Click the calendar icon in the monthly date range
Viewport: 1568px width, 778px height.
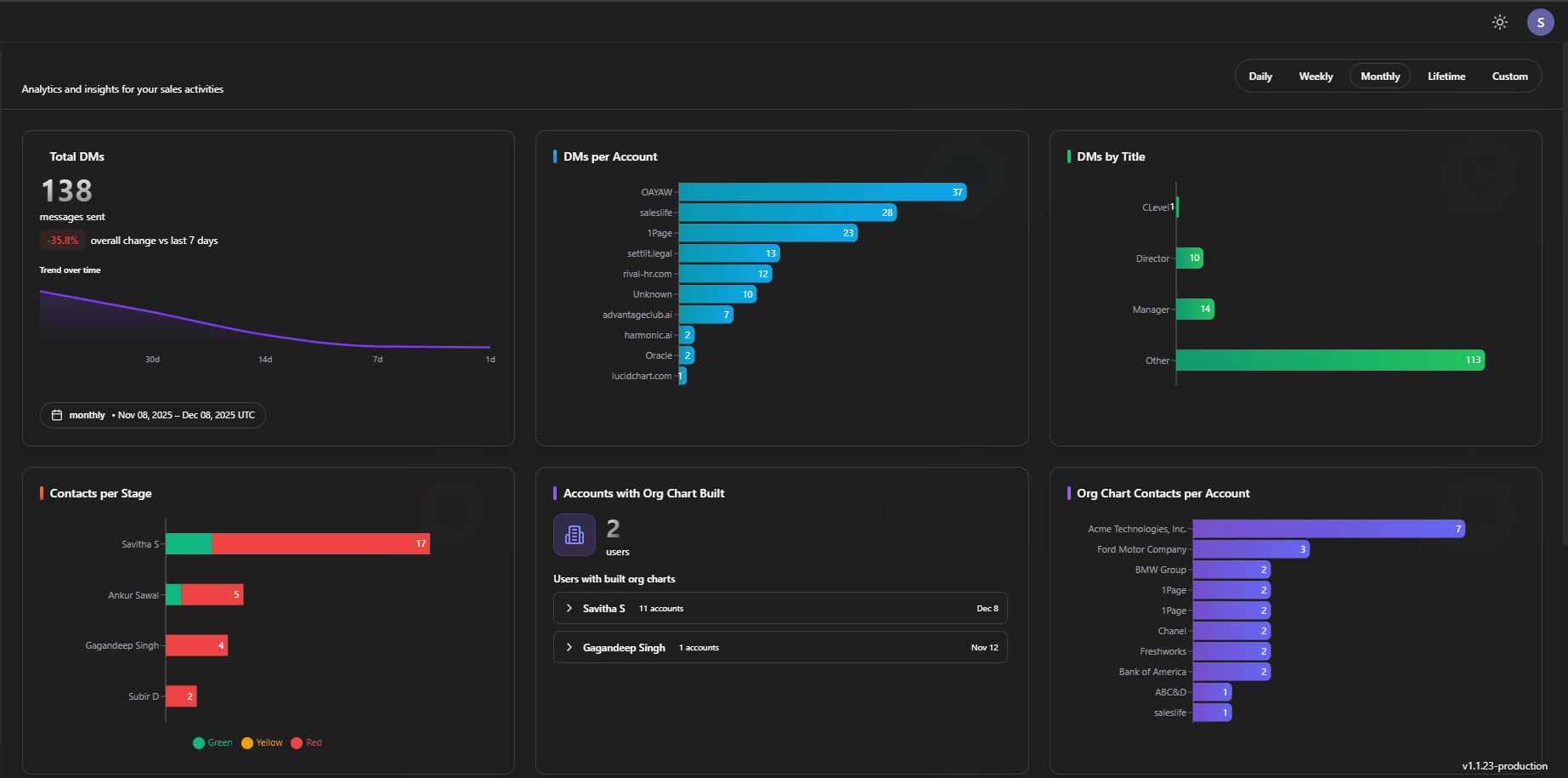pyautogui.click(x=56, y=415)
